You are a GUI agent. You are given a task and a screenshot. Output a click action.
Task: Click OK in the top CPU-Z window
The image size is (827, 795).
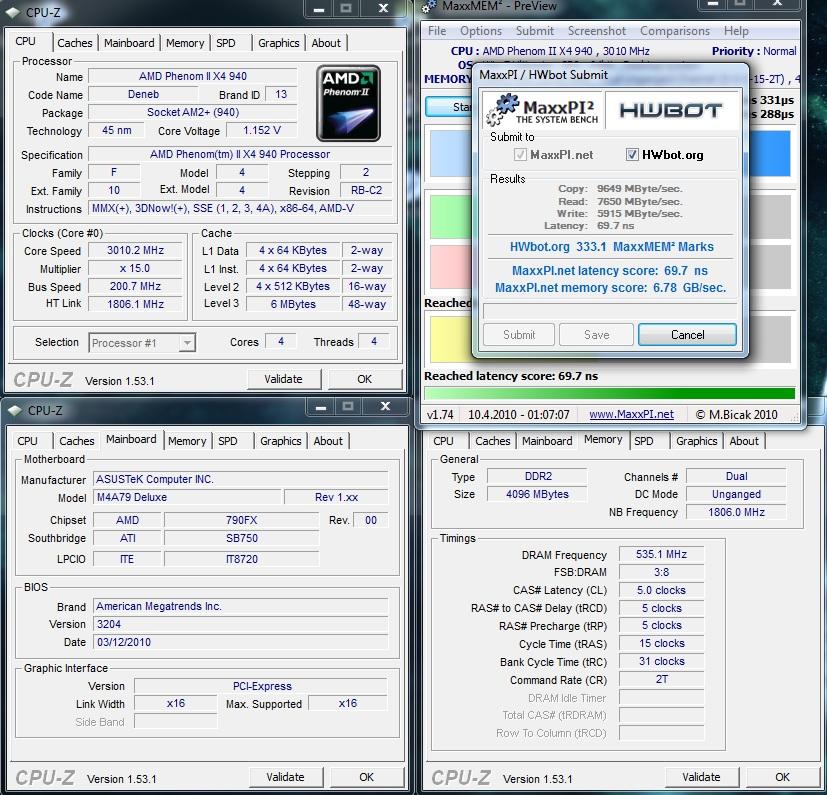click(364, 379)
